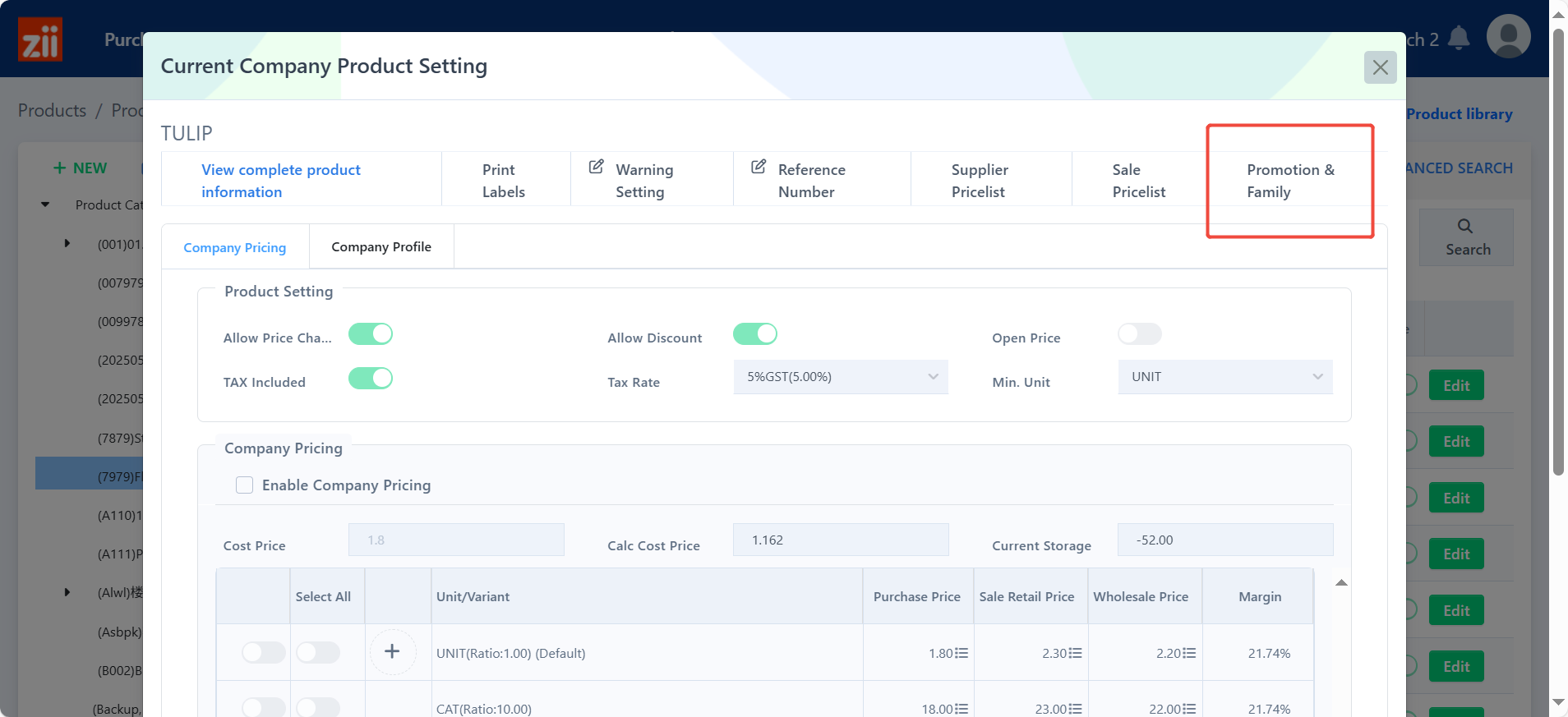Viewport: 1568px width, 717px height.
Task: Select (A111) tree item
Action: (x=120, y=554)
